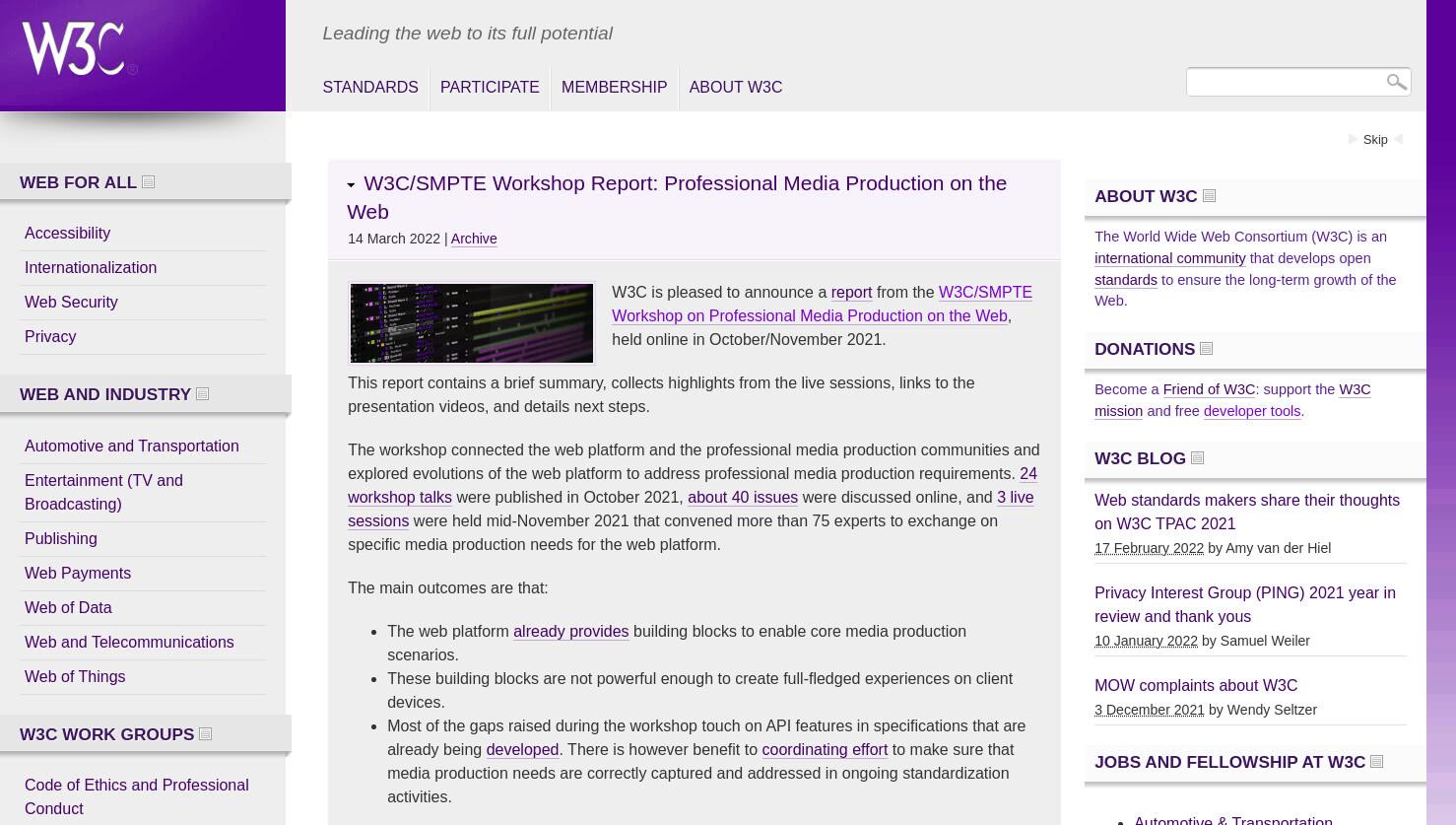This screenshot has height=825, width=1456.
Task: Toggle the Jobs and Fellowship section icon
Action: [x=1377, y=762]
